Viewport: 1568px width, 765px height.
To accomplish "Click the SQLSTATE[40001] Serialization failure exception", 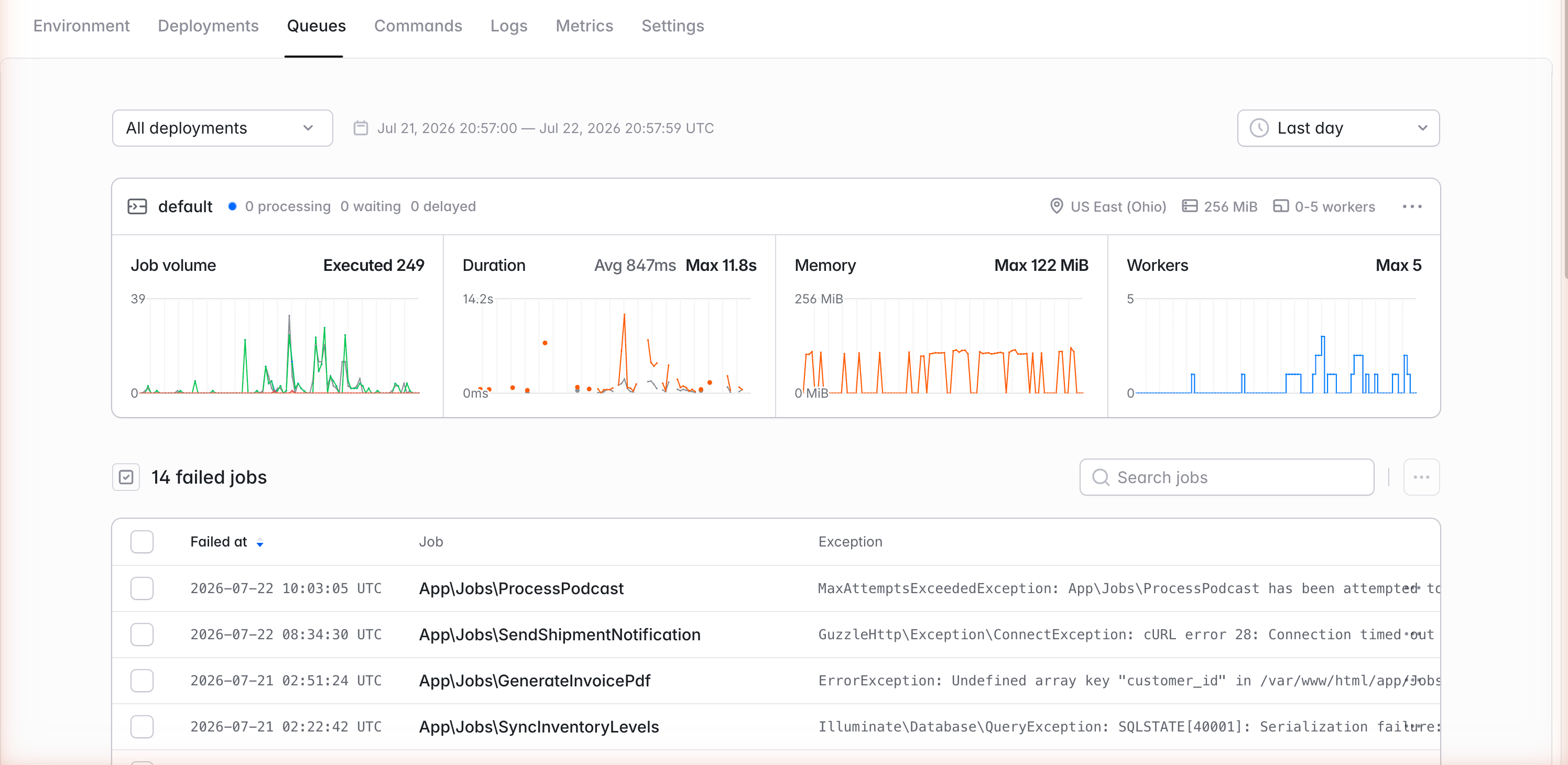I will click(x=1128, y=727).
